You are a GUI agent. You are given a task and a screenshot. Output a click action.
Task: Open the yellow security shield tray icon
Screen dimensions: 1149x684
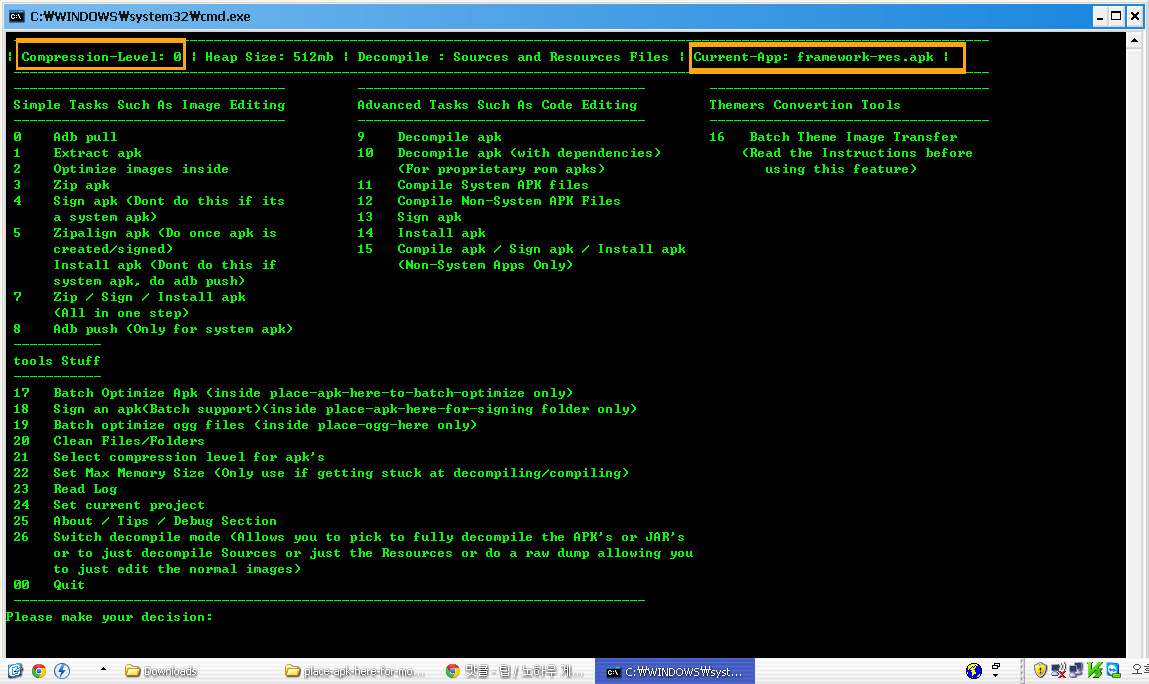[1040, 671]
